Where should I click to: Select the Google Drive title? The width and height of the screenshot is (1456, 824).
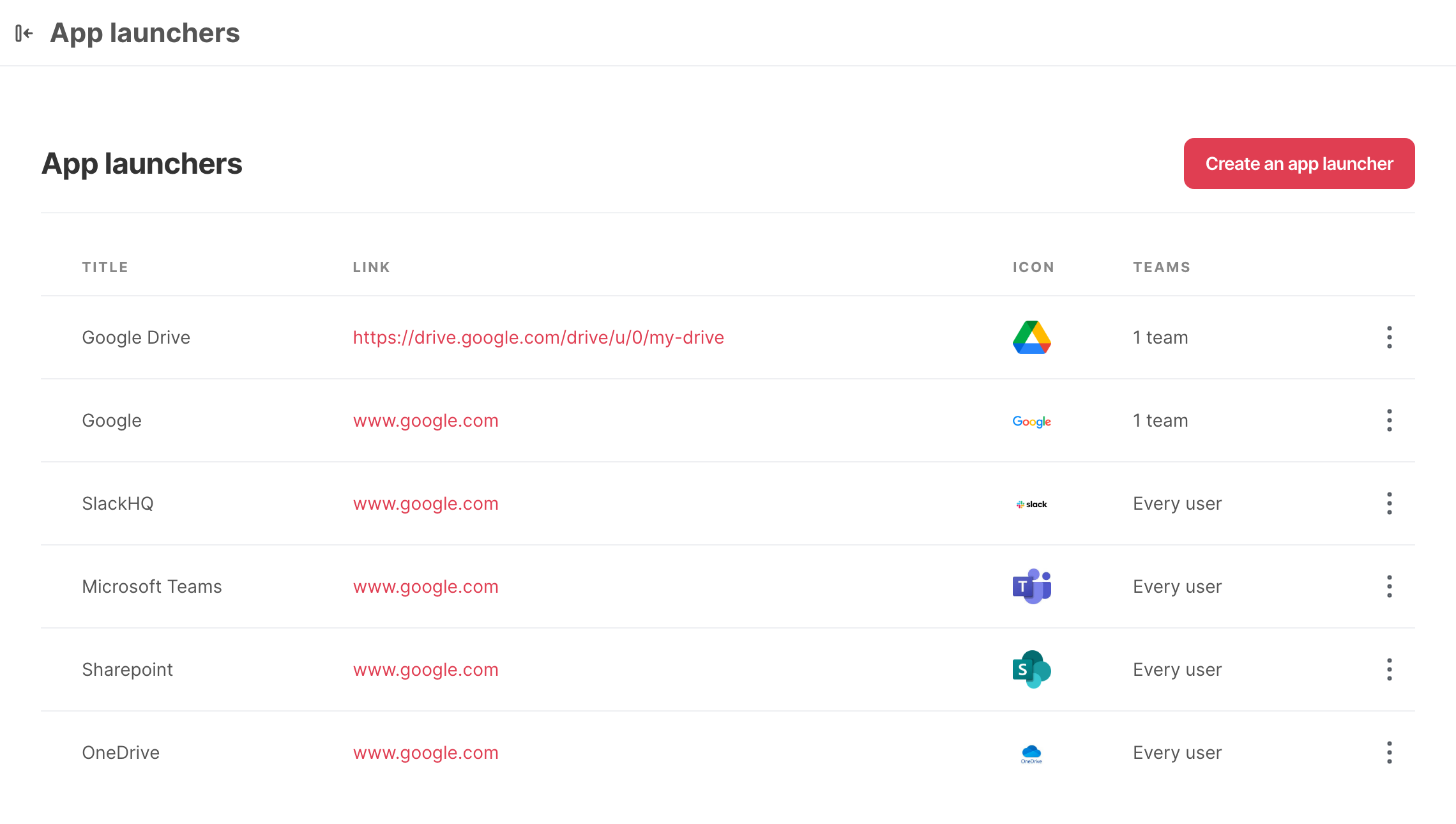tap(136, 337)
